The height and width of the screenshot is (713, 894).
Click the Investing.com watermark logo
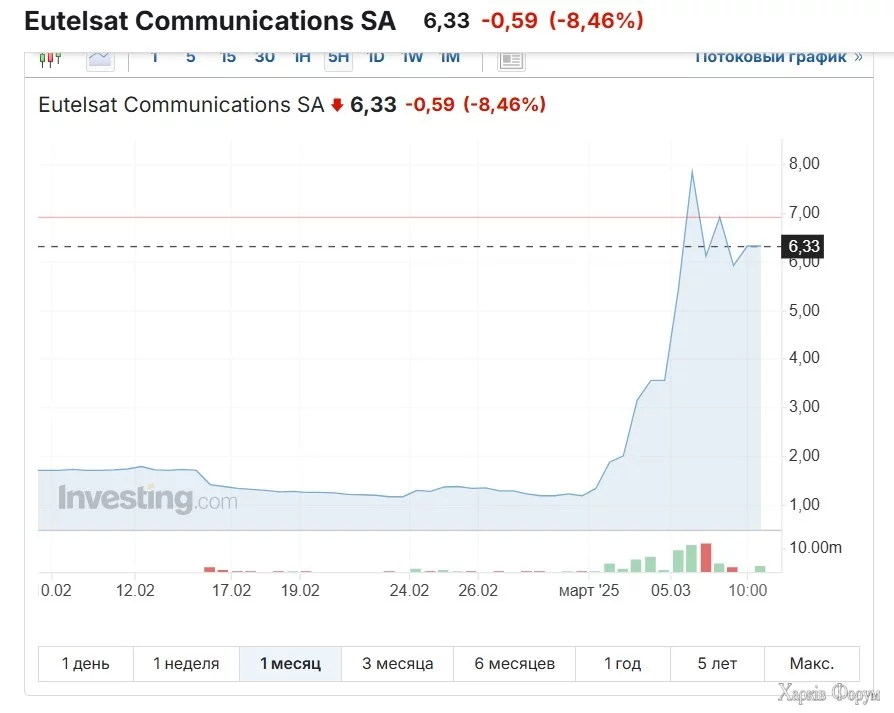[147, 499]
